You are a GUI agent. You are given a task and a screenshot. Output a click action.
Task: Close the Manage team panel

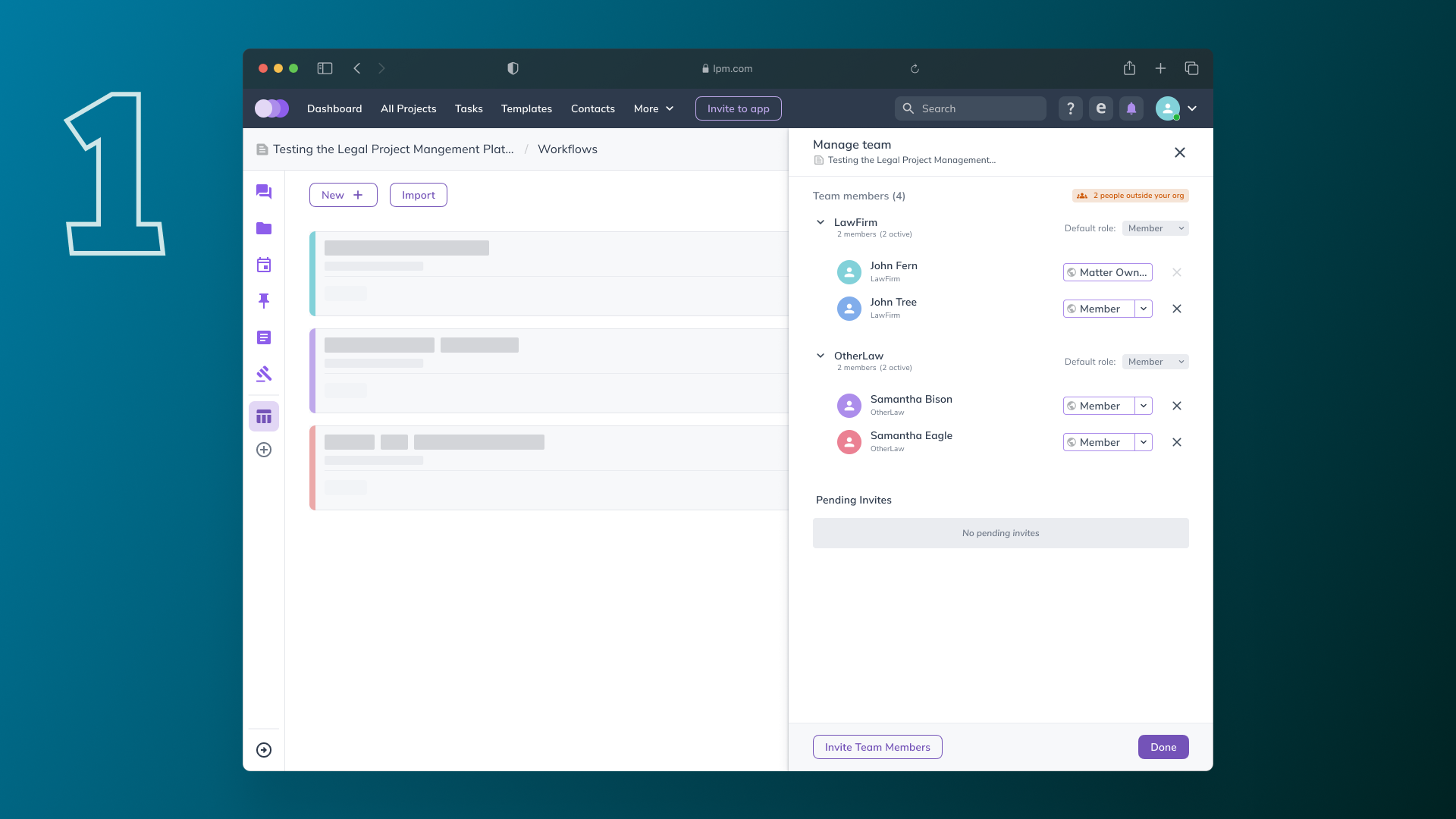point(1180,152)
